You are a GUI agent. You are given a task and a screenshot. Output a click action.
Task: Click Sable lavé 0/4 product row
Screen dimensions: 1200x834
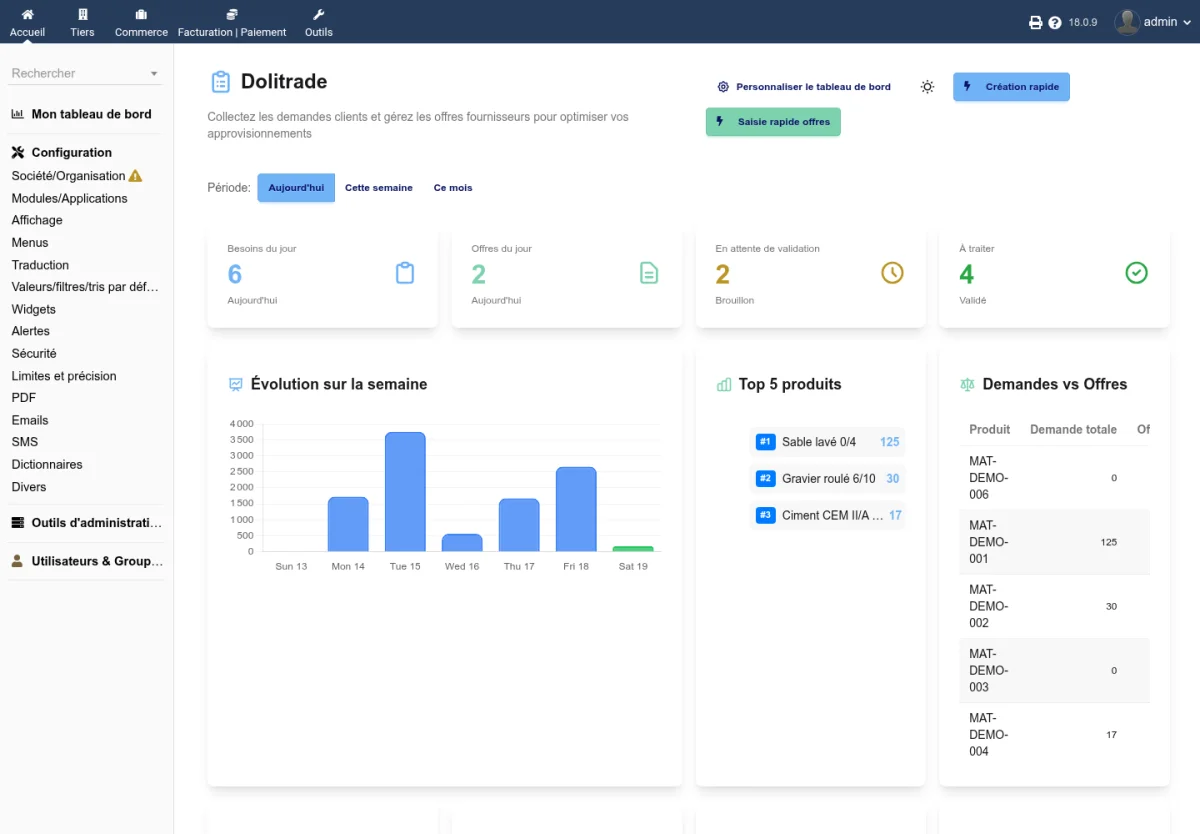[827, 442]
